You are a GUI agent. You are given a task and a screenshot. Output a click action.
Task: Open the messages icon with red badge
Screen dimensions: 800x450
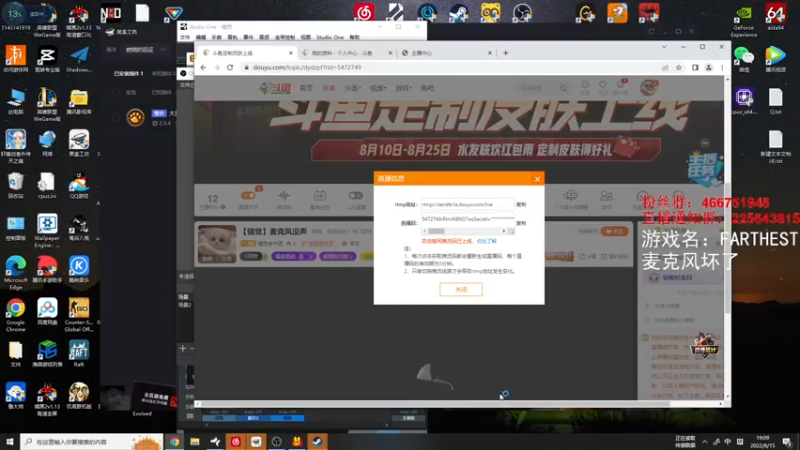[x=620, y=87]
